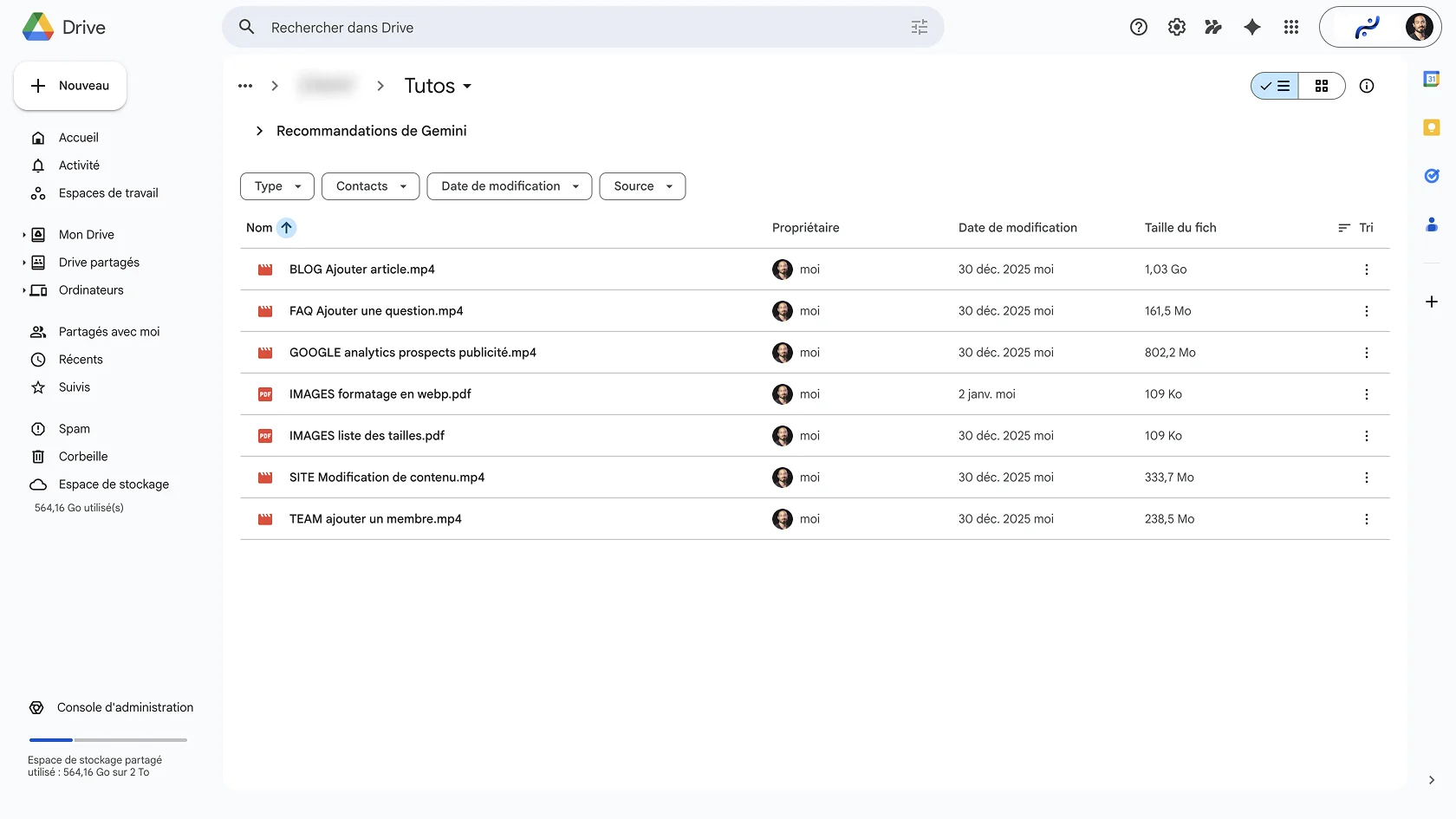
Task: Click the blurred parent folder breadcrumb
Action: click(327, 86)
